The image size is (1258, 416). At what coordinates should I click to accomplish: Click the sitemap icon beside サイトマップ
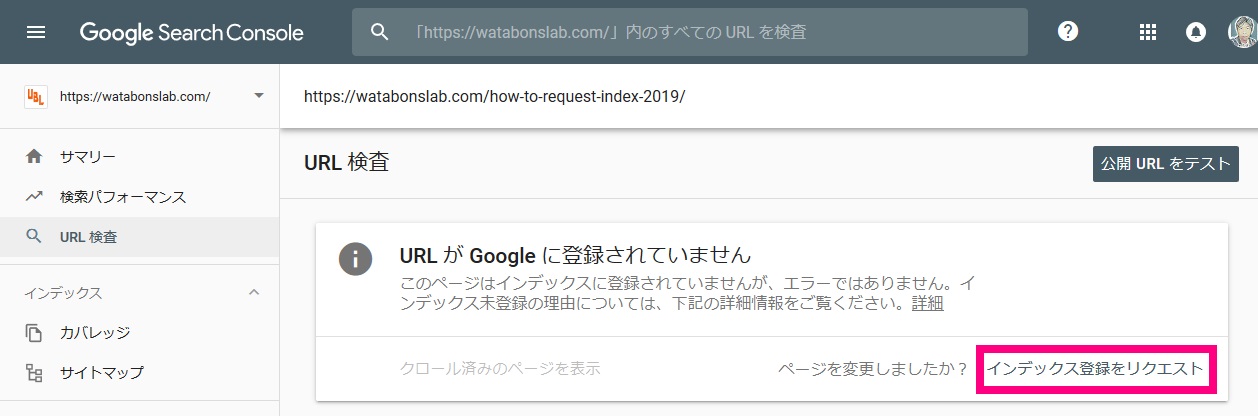[x=34, y=373]
